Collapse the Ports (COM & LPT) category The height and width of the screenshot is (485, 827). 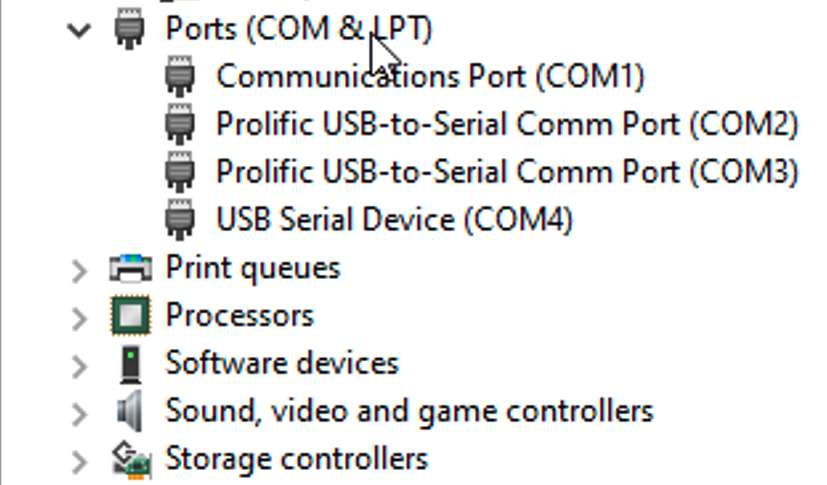pos(79,30)
